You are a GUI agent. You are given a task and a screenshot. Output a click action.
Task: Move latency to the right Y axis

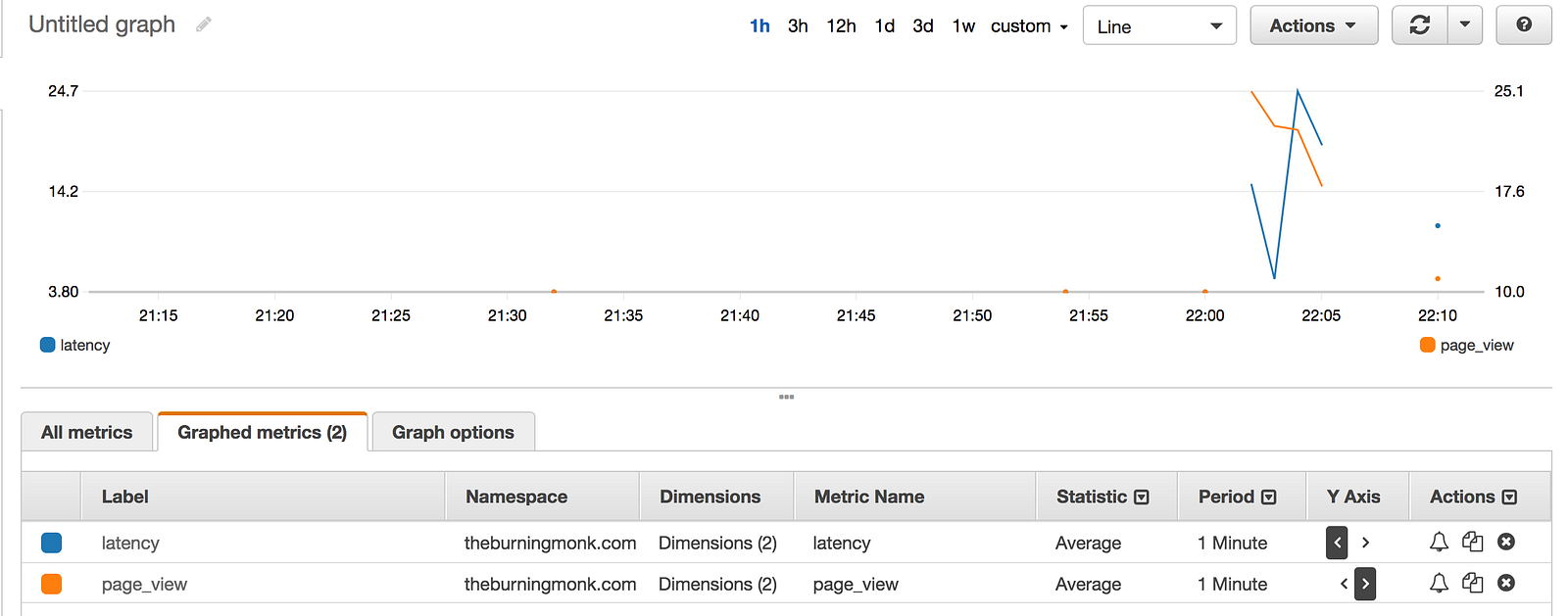(x=1365, y=542)
